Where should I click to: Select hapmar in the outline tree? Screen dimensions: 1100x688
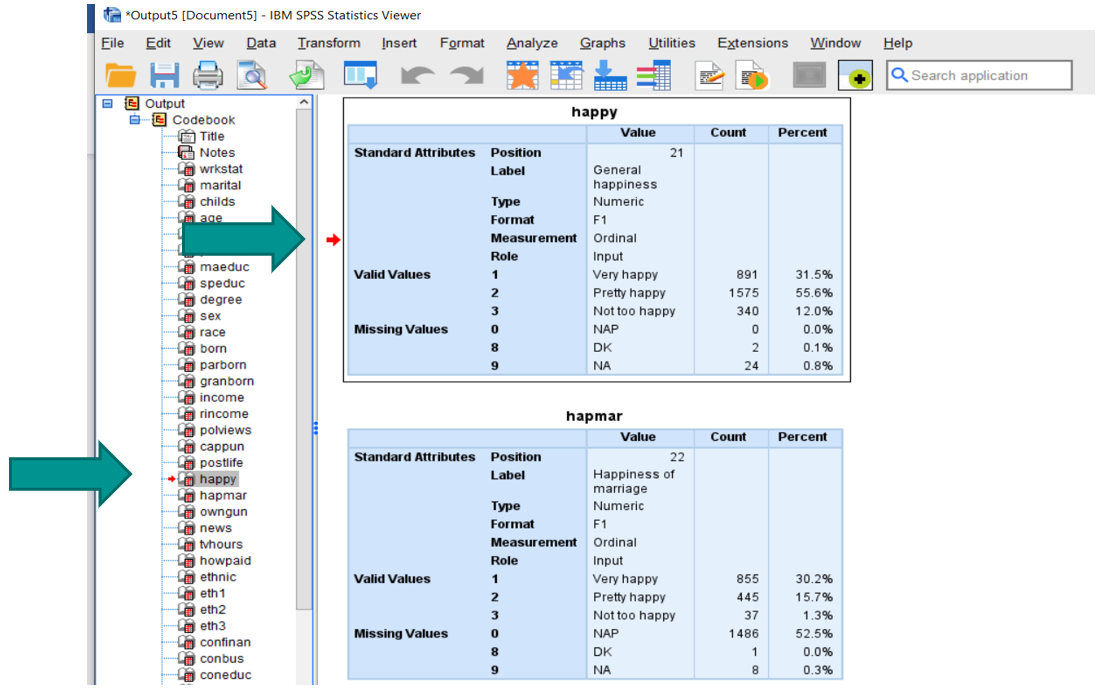pos(223,495)
